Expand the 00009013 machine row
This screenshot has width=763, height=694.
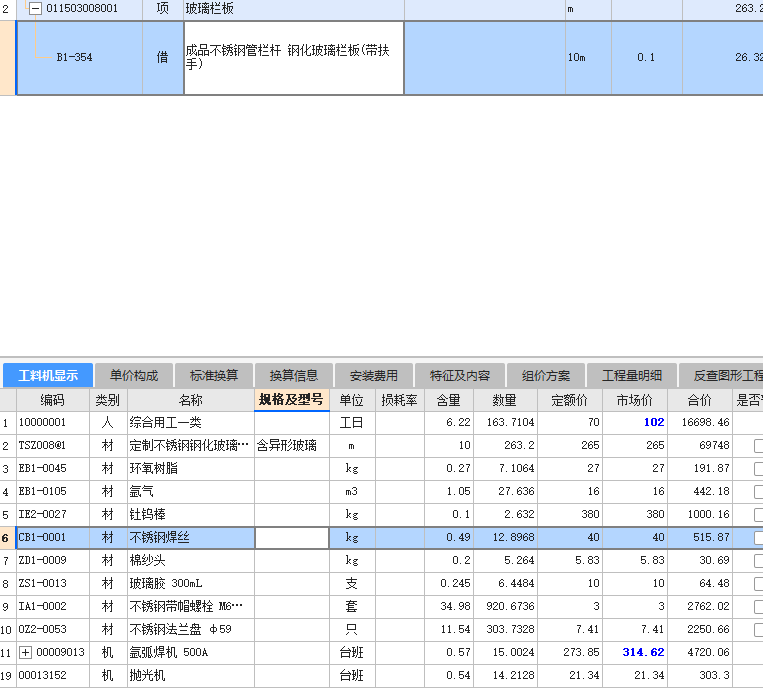[25, 652]
